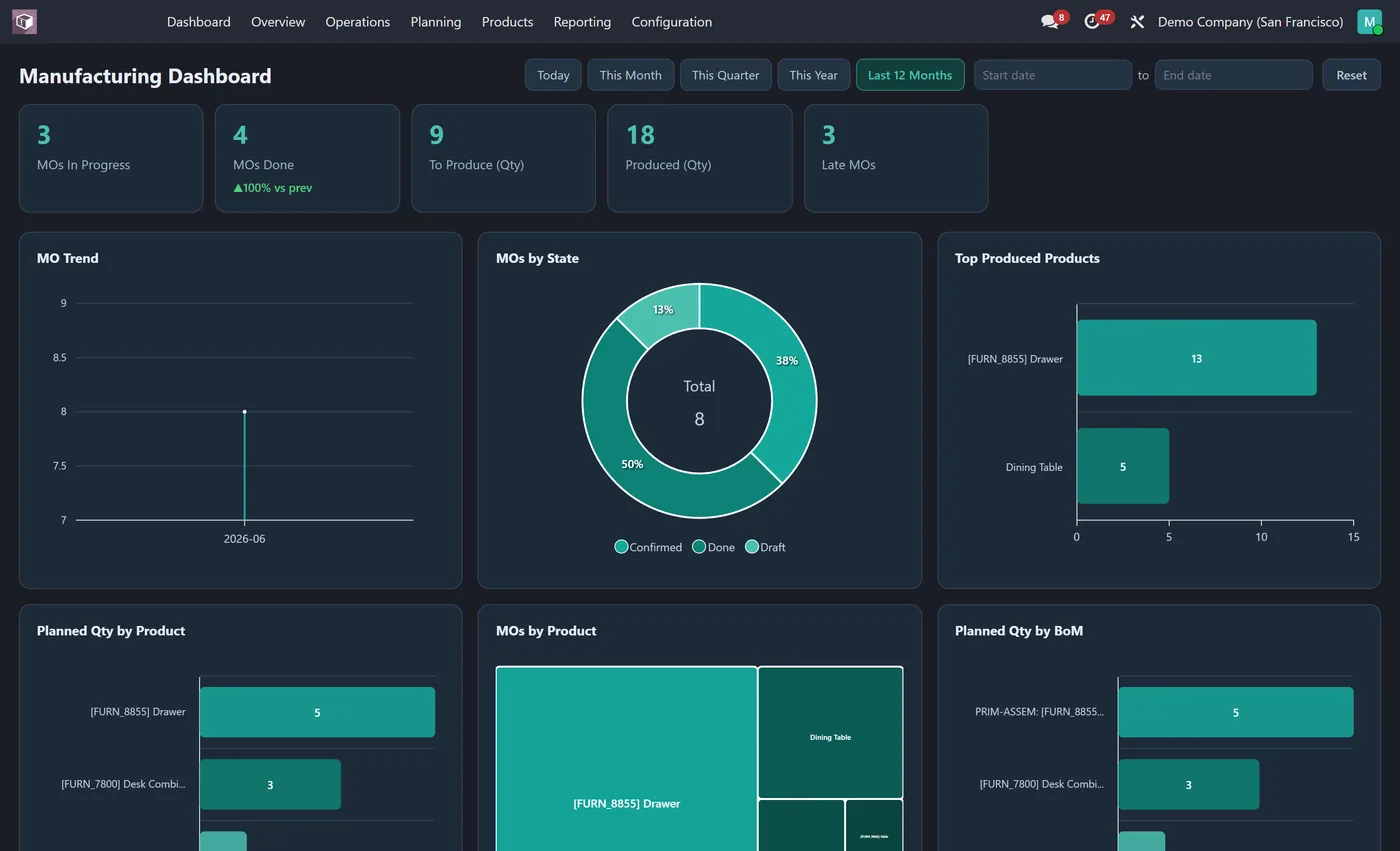
Task: Open the activities clock icon
Action: tap(1092, 21)
